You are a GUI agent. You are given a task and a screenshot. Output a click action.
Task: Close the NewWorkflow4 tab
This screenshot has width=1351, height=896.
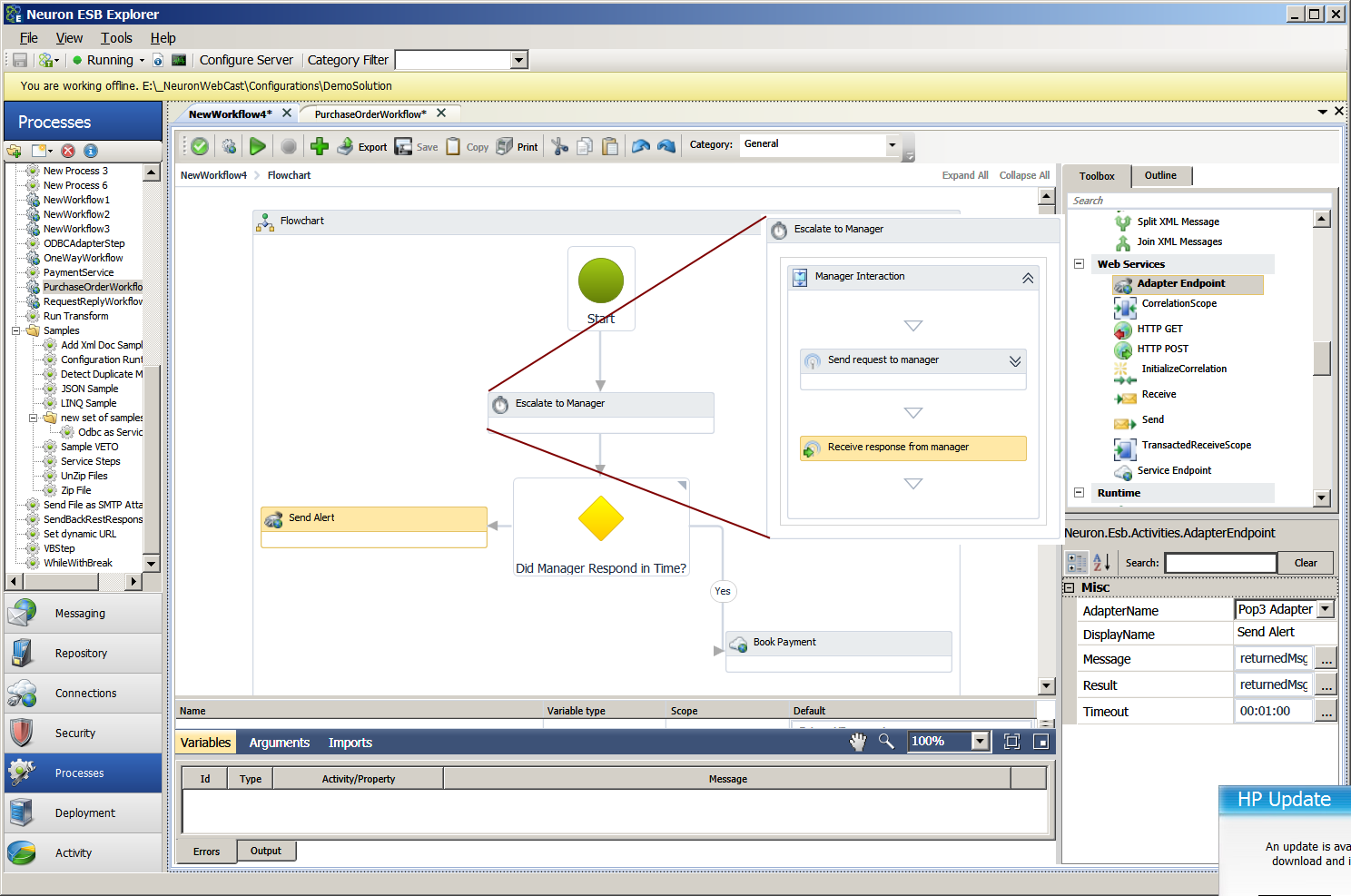pos(287,113)
